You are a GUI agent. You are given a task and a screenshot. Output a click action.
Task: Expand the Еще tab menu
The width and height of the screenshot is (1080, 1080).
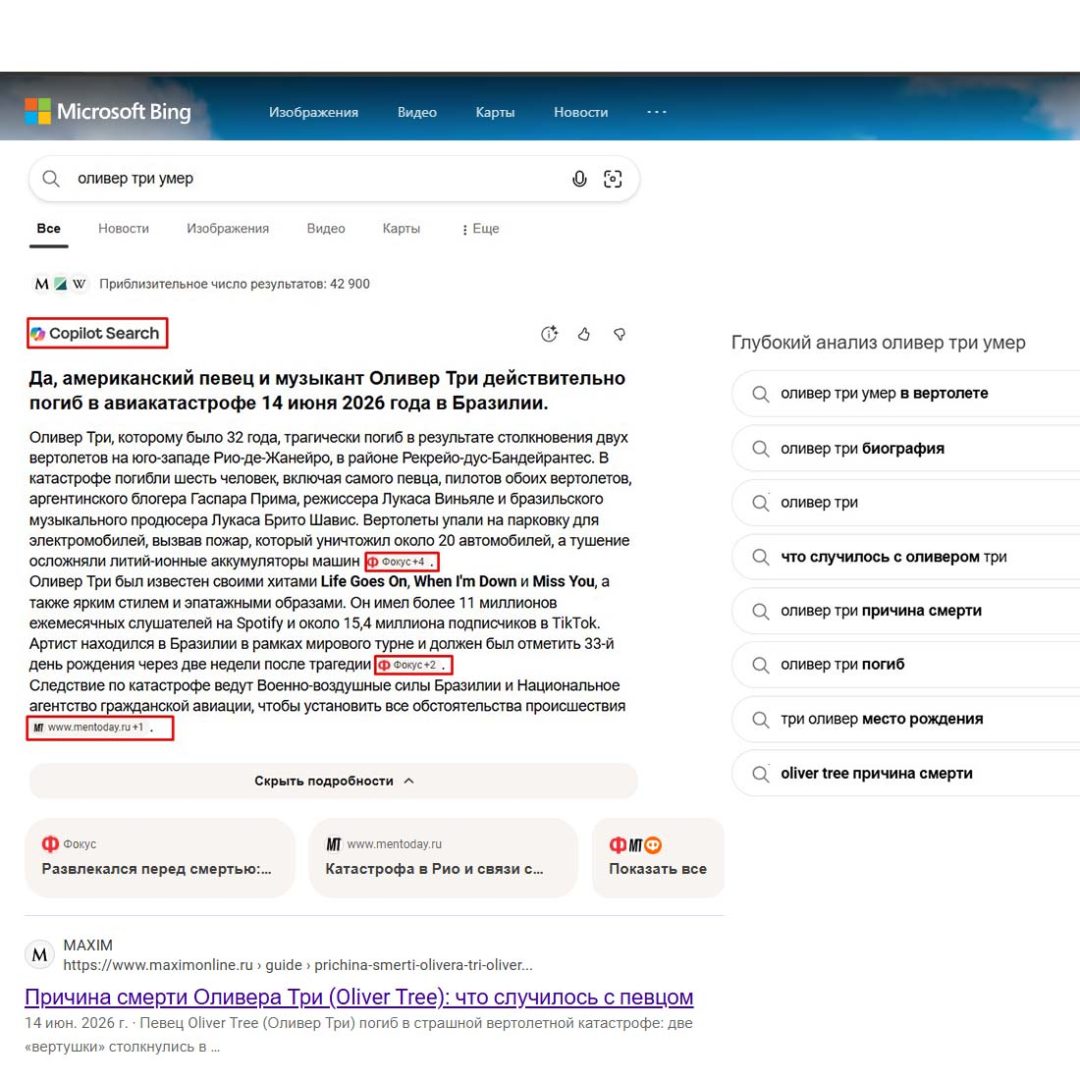coord(480,229)
